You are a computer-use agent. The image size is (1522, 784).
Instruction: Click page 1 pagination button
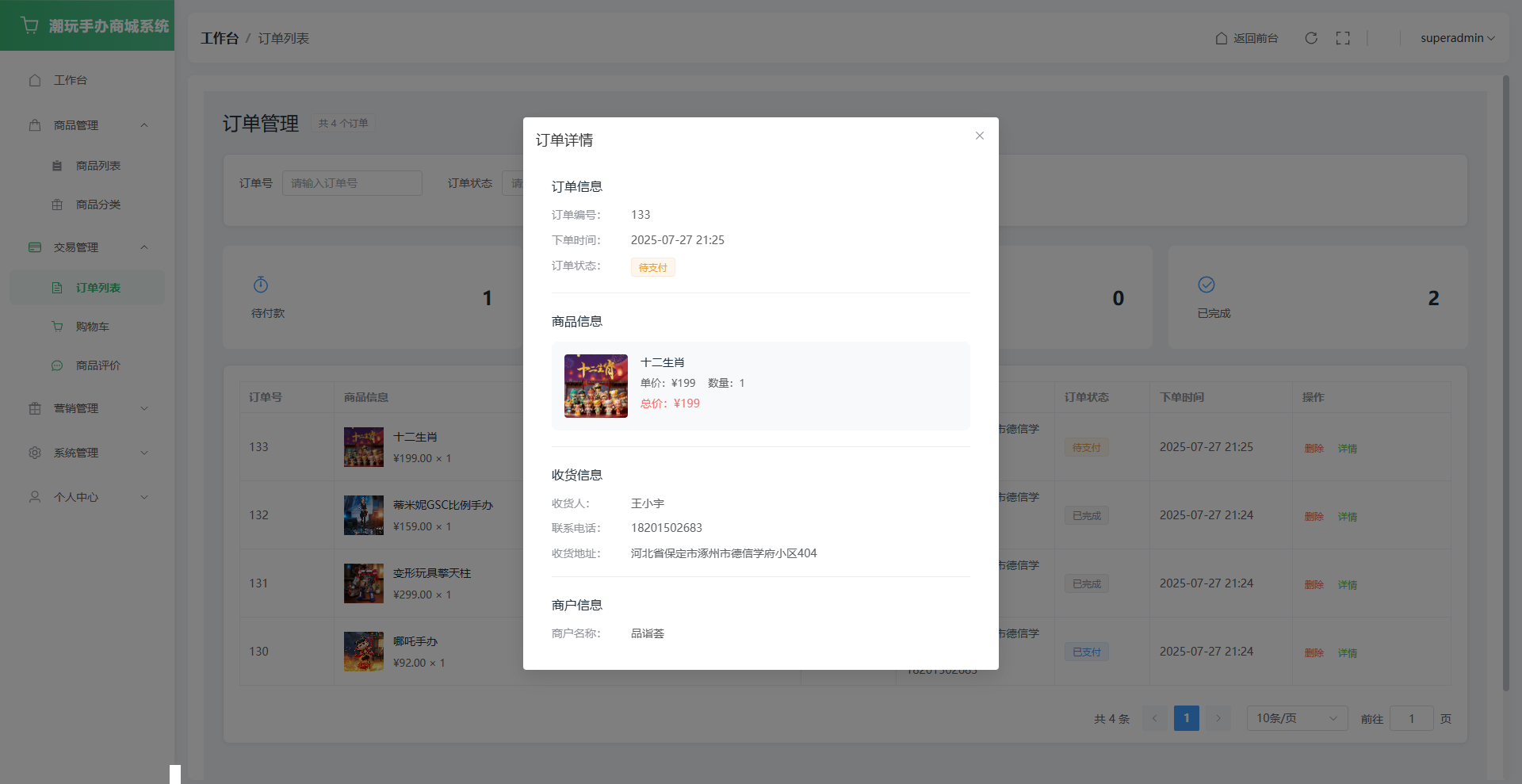coord(1186,718)
